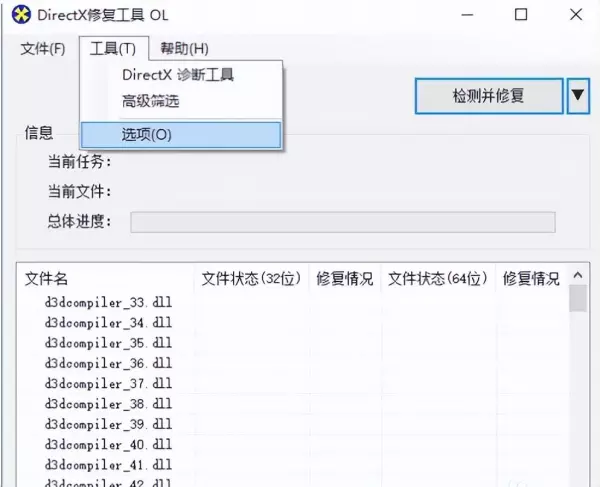Click the 当前文件 label
Viewport: 600px width, 487px height.
[79, 191]
